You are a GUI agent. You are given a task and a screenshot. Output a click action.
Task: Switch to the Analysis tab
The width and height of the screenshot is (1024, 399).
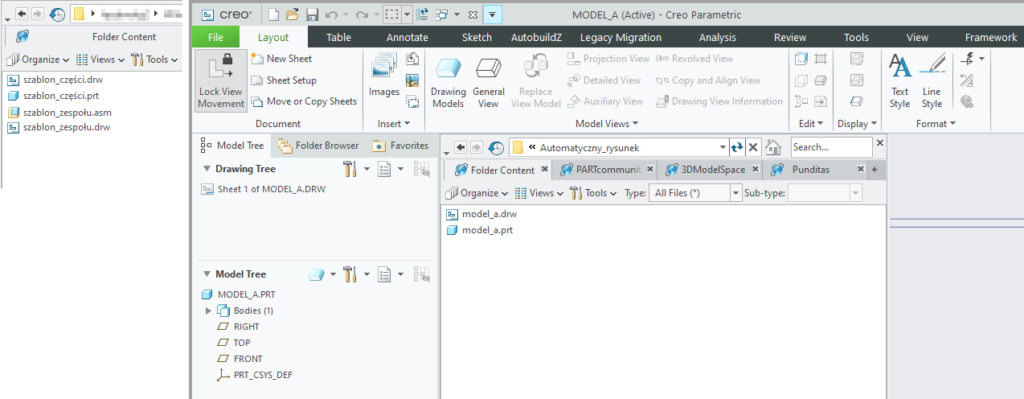[717, 37]
